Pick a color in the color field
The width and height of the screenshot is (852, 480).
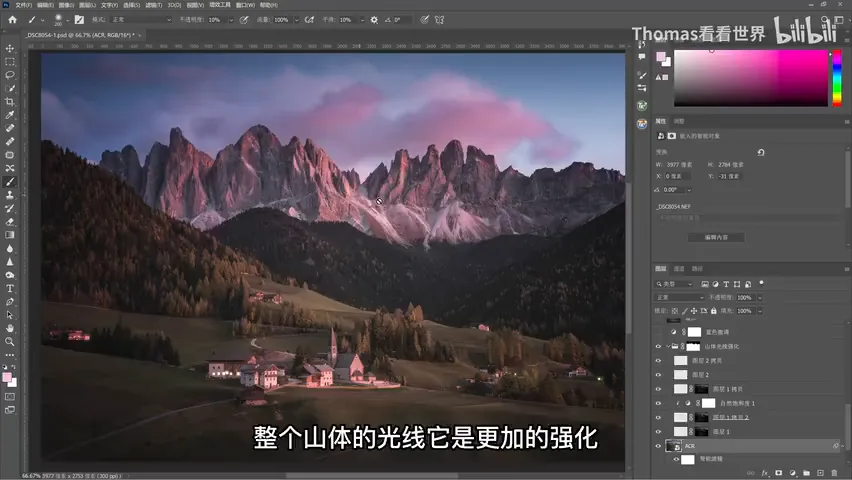(751, 78)
